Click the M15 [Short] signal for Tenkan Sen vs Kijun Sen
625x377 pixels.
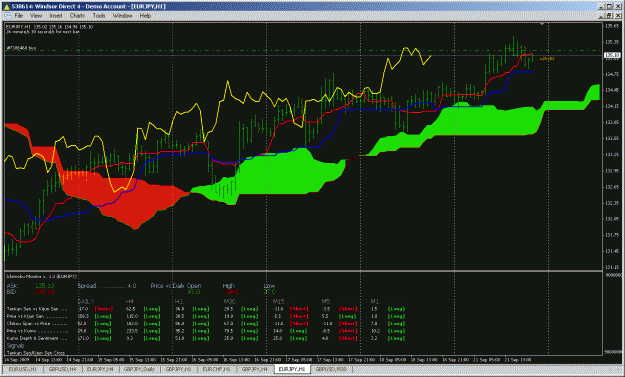[x=299, y=309]
